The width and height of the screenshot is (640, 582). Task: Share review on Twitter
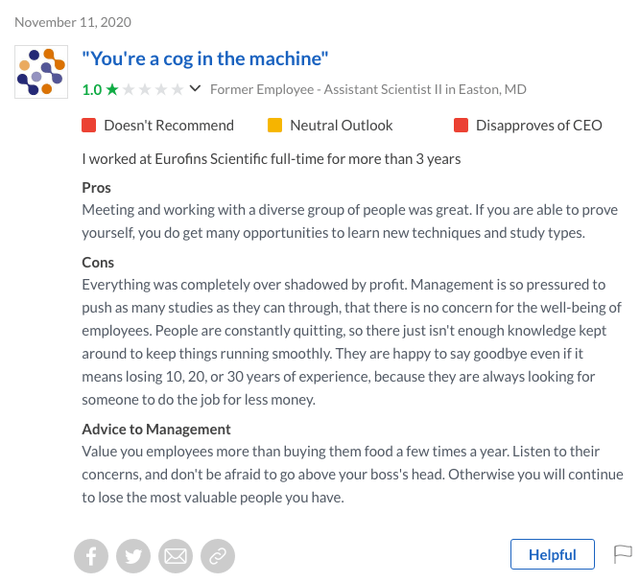[132, 555]
